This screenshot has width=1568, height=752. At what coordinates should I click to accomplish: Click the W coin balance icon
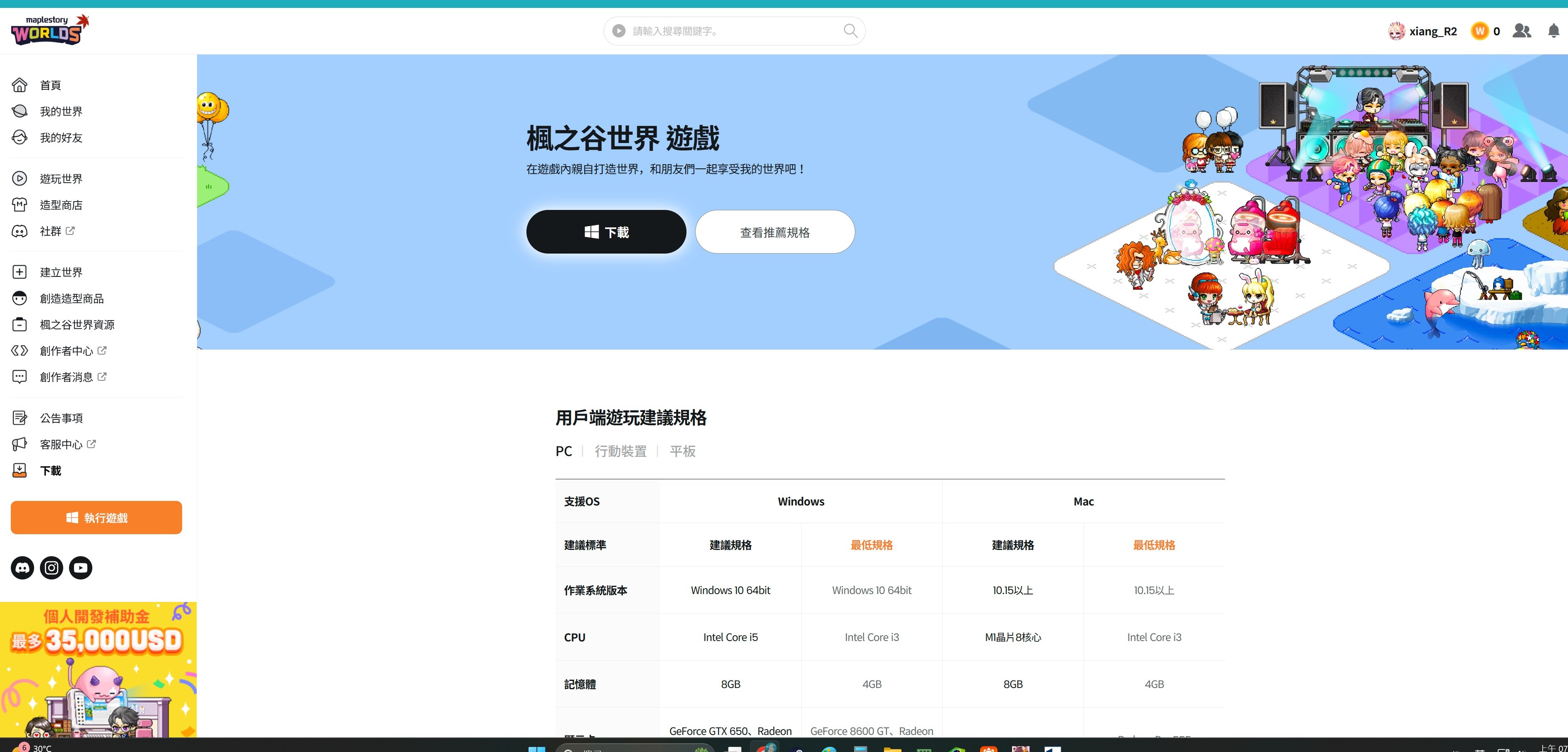1480,31
